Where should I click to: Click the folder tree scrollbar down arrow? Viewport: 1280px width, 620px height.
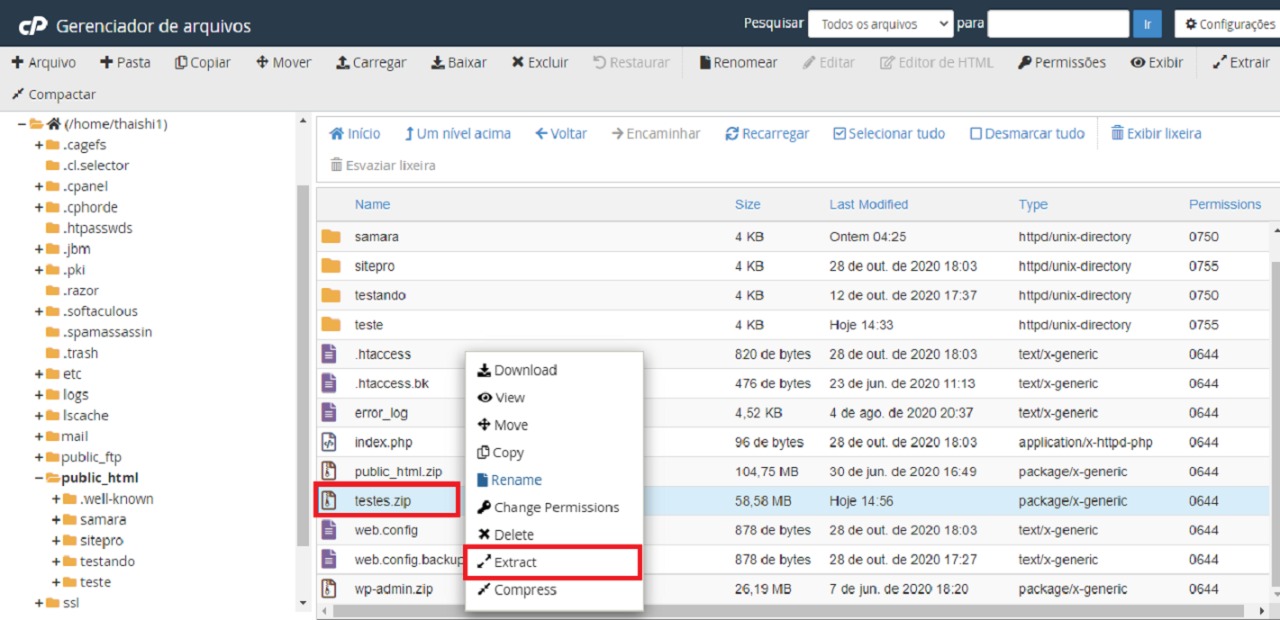coord(303,603)
